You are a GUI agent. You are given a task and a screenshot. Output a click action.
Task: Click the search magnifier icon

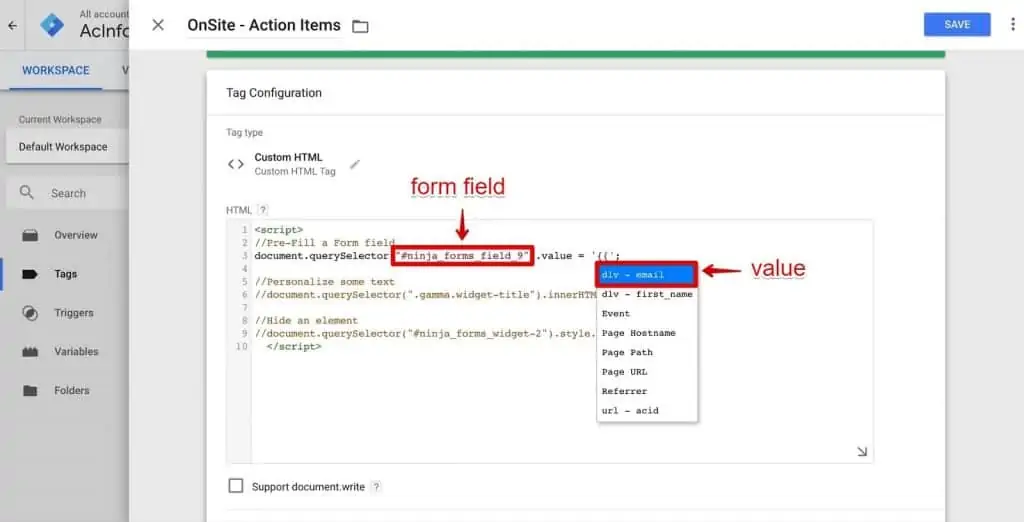point(27,193)
